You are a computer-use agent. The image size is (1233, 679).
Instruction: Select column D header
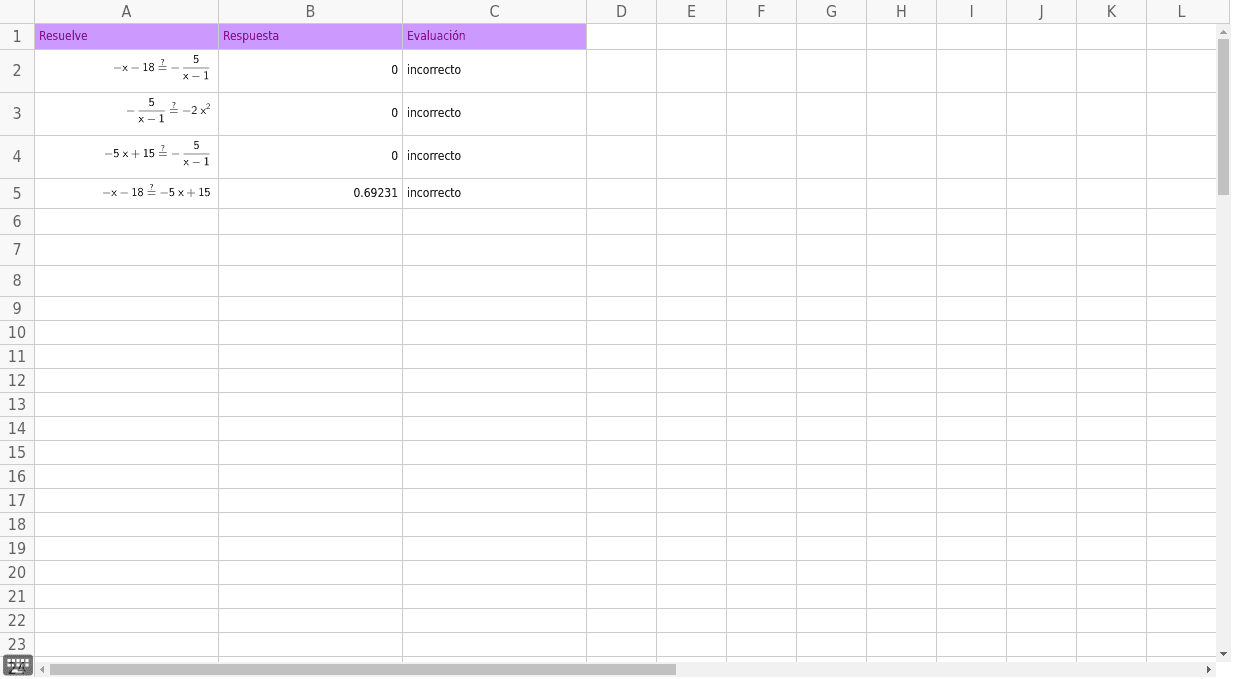[621, 12]
